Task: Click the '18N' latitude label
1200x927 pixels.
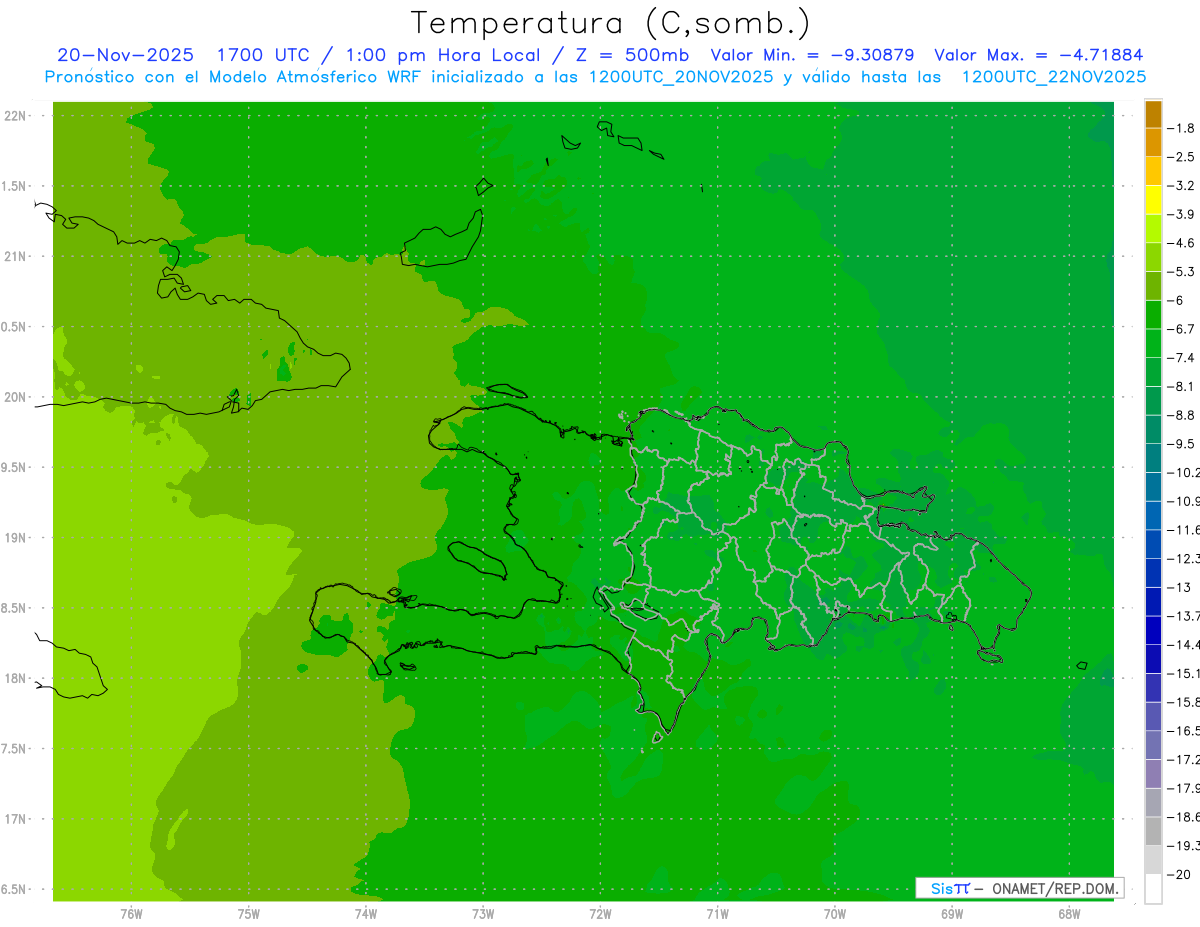Action: point(15,678)
